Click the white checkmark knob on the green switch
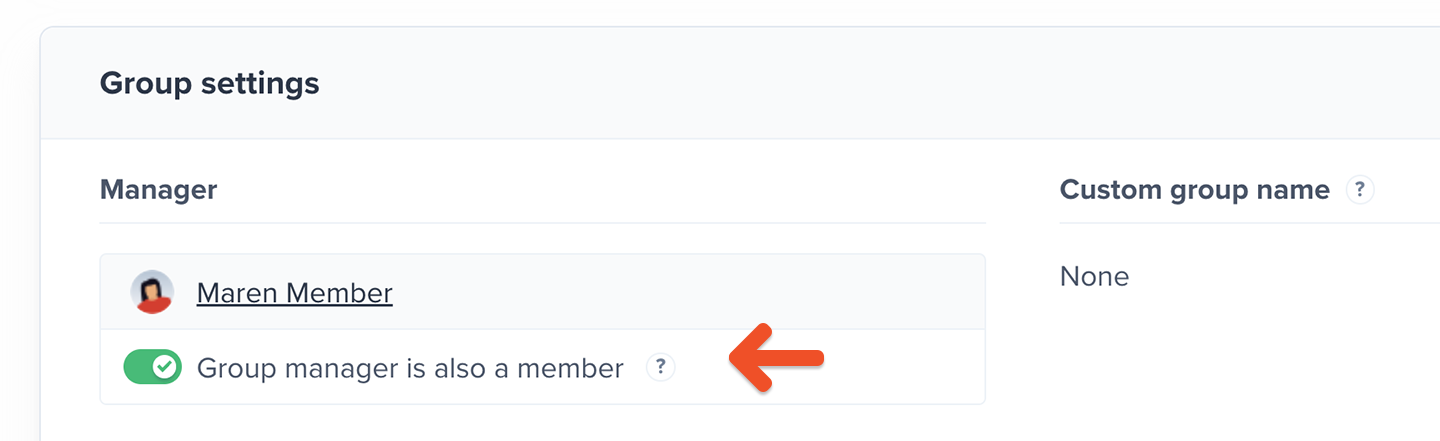Image resolution: width=1440 pixels, height=441 pixels. pyautogui.click(x=166, y=368)
